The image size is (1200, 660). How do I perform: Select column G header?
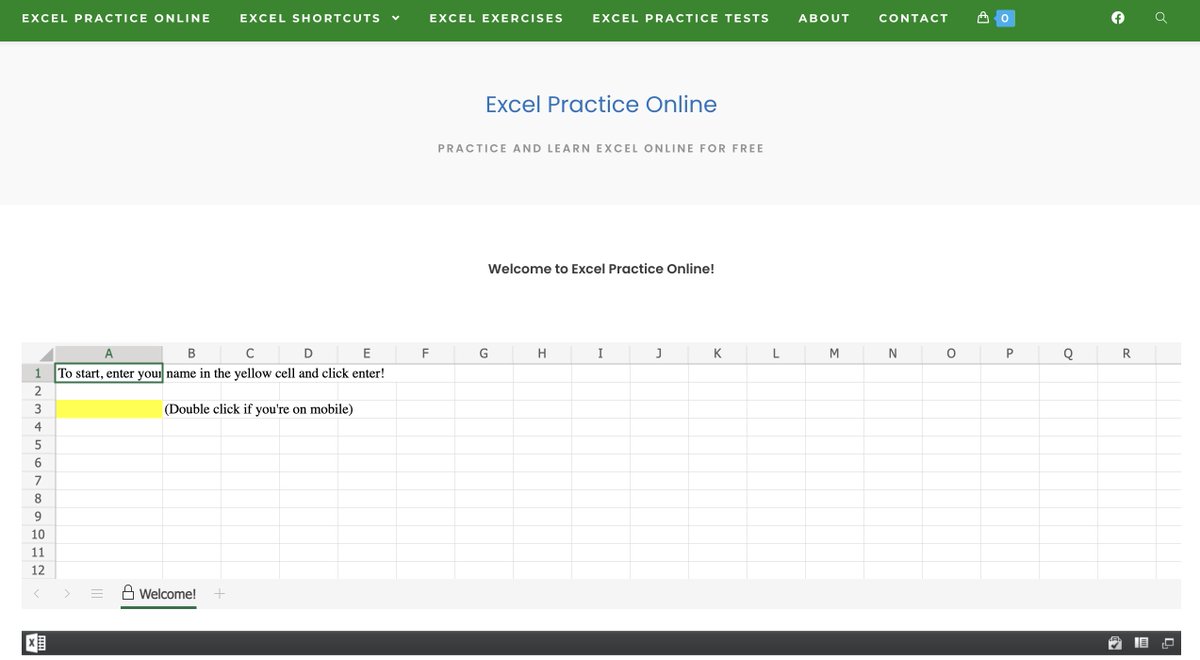[x=484, y=353]
